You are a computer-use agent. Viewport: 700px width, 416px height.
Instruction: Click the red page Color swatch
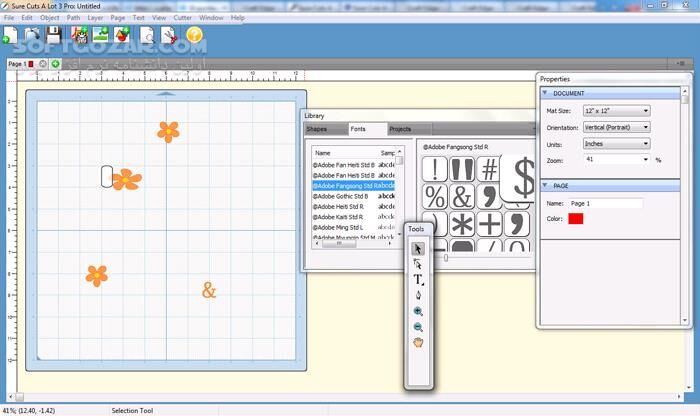click(576, 219)
